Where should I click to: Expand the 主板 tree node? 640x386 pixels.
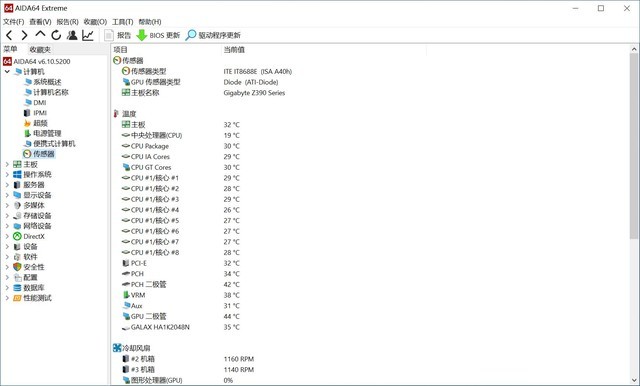pos(7,164)
